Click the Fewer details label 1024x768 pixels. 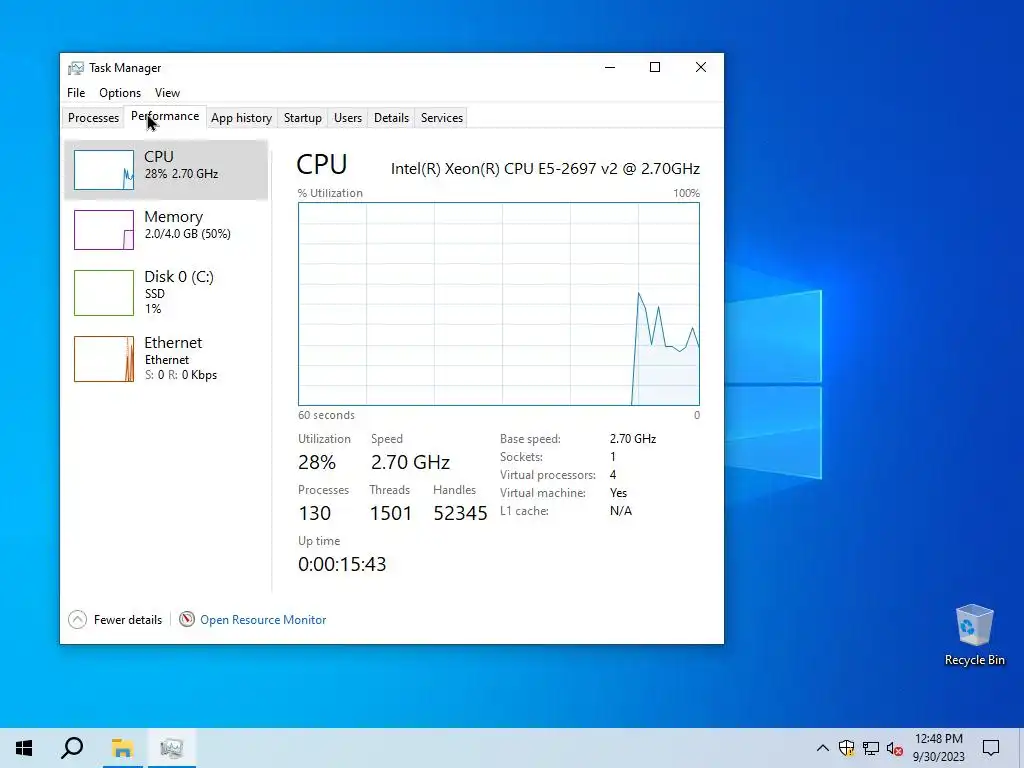(x=127, y=620)
